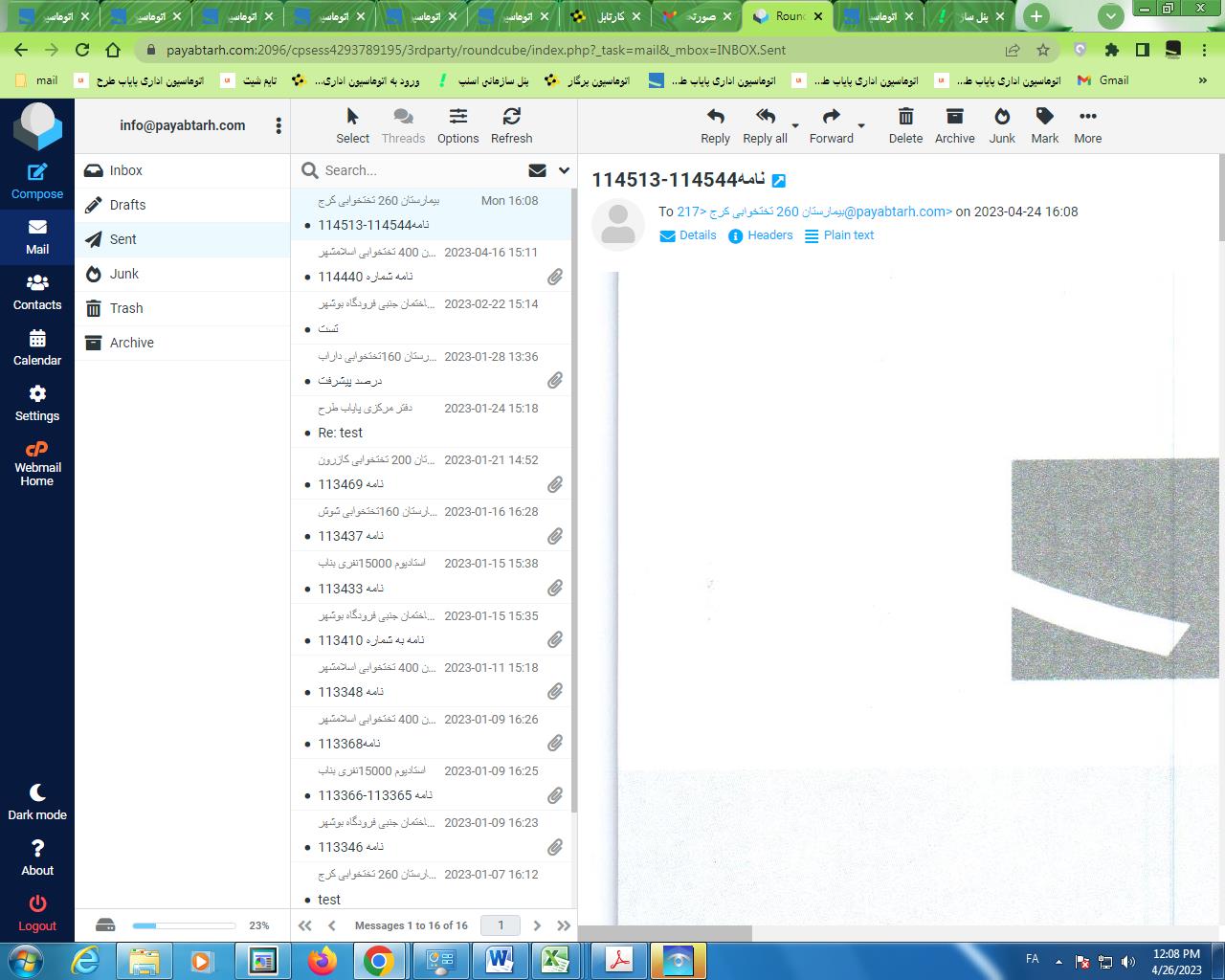Open search options dropdown chevron
Viewport: 1225px width, 980px height.
point(564,170)
